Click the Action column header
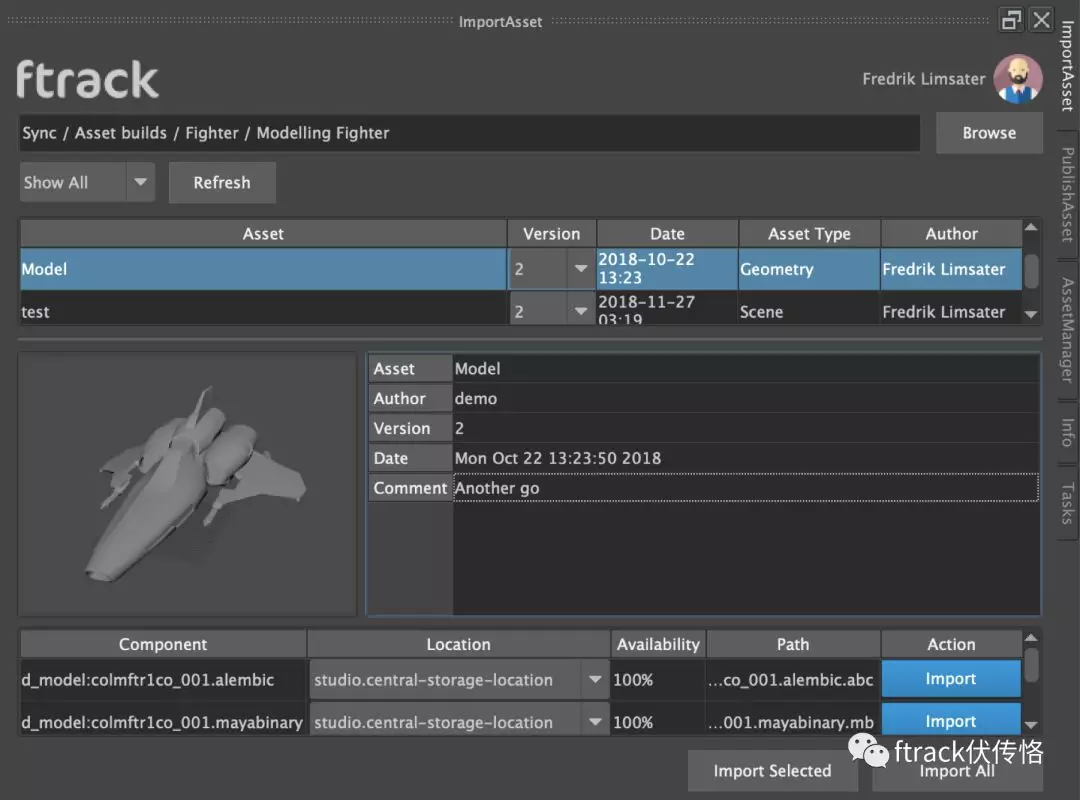Image resolution: width=1080 pixels, height=800 pixels. [x=951, y=644]
